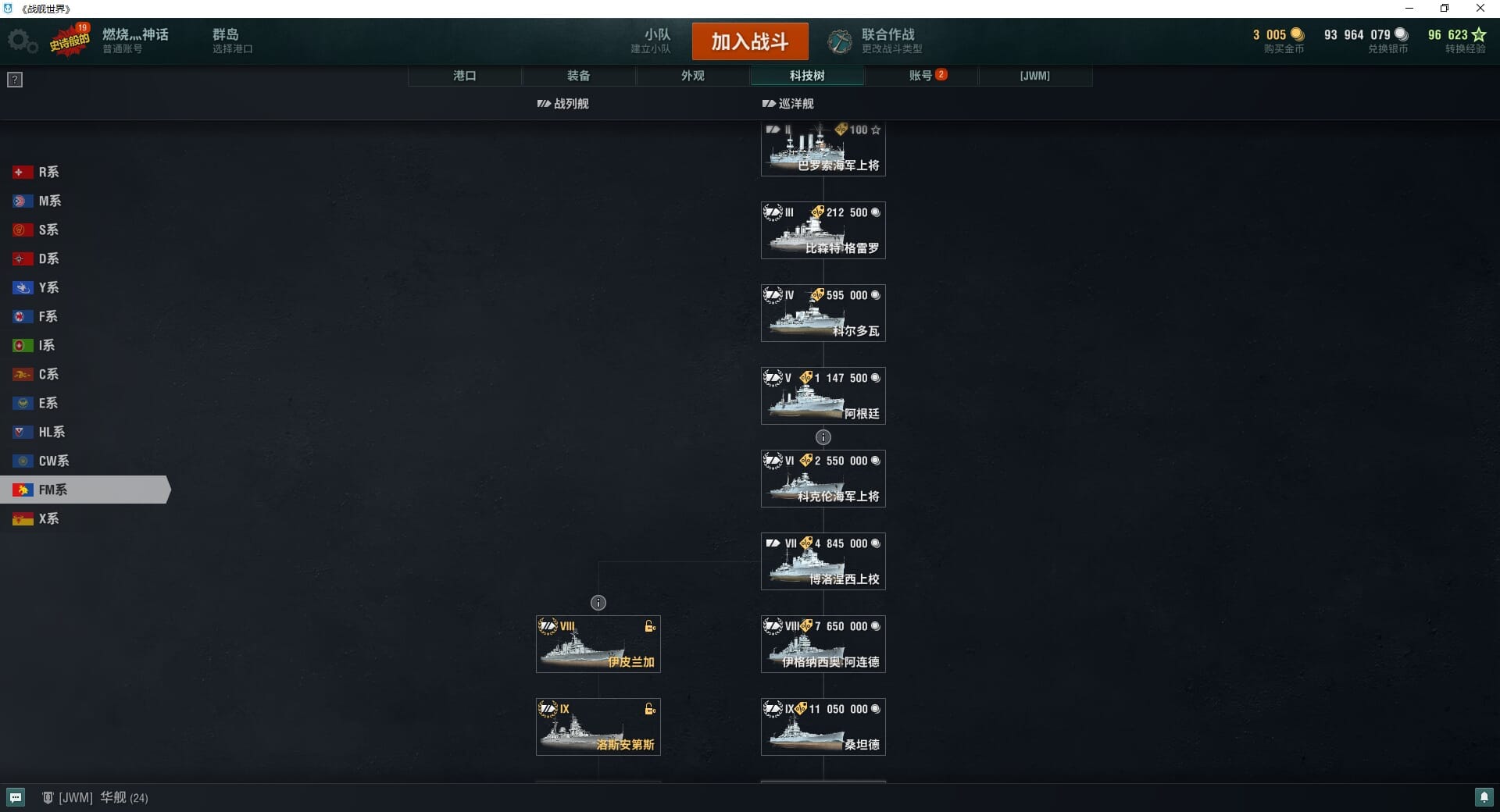Click 小队 create division button
This screenshot has height=812, width=1500.
click(x=651, y=41)
